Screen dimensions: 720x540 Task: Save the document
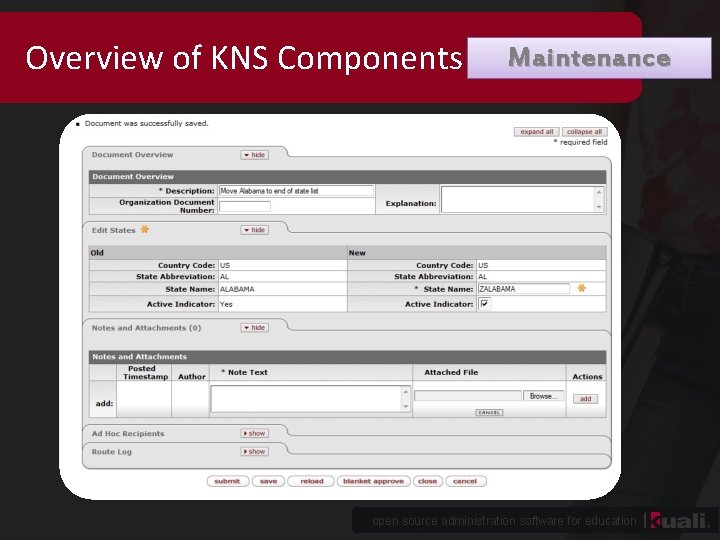pyautogui.click(x=269, y=481)
